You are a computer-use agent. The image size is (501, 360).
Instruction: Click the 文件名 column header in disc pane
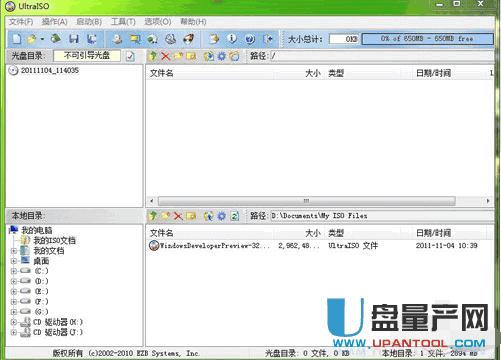162,73
